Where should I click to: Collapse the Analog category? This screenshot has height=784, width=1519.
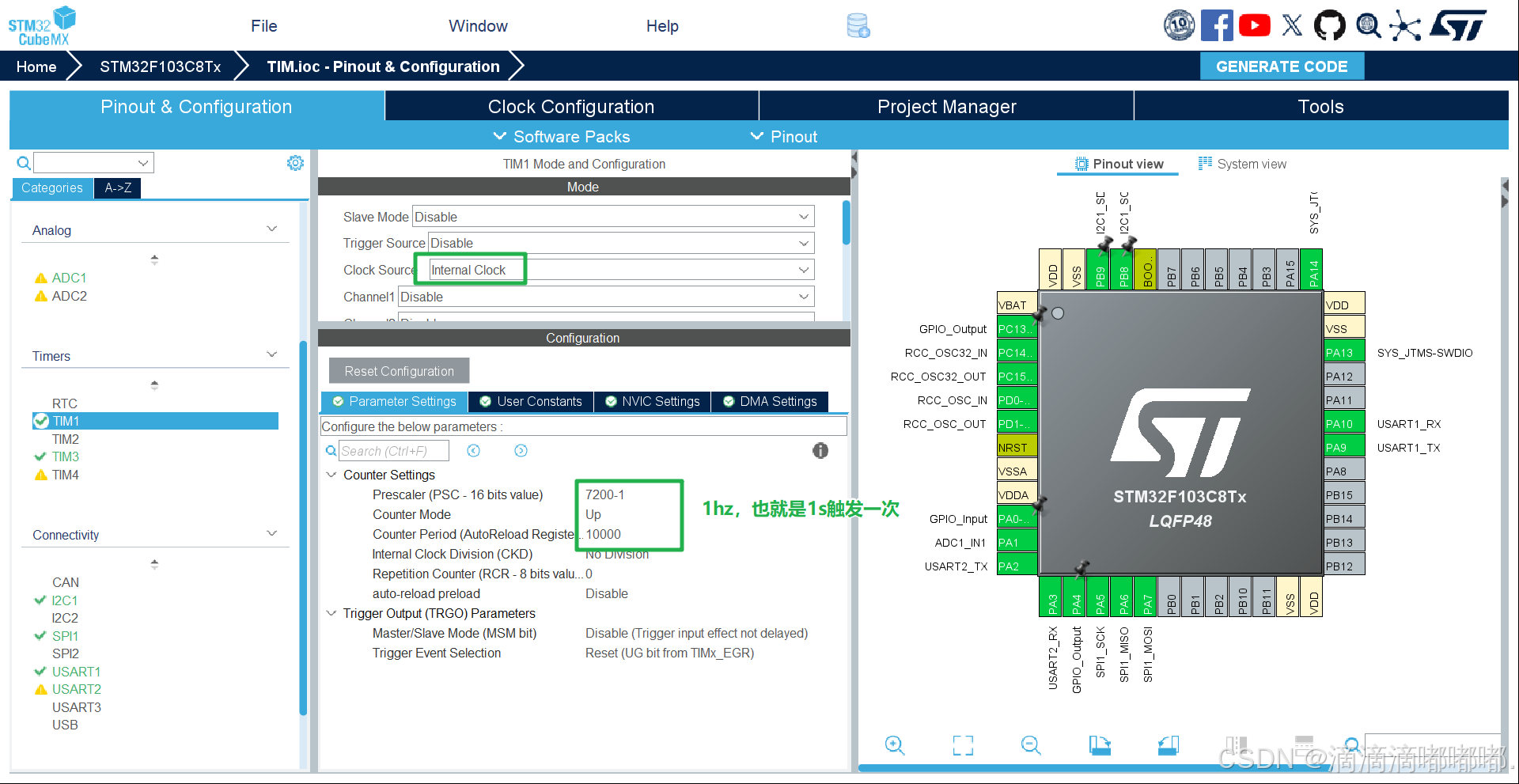pyautogui.click(x=272, y=229)
